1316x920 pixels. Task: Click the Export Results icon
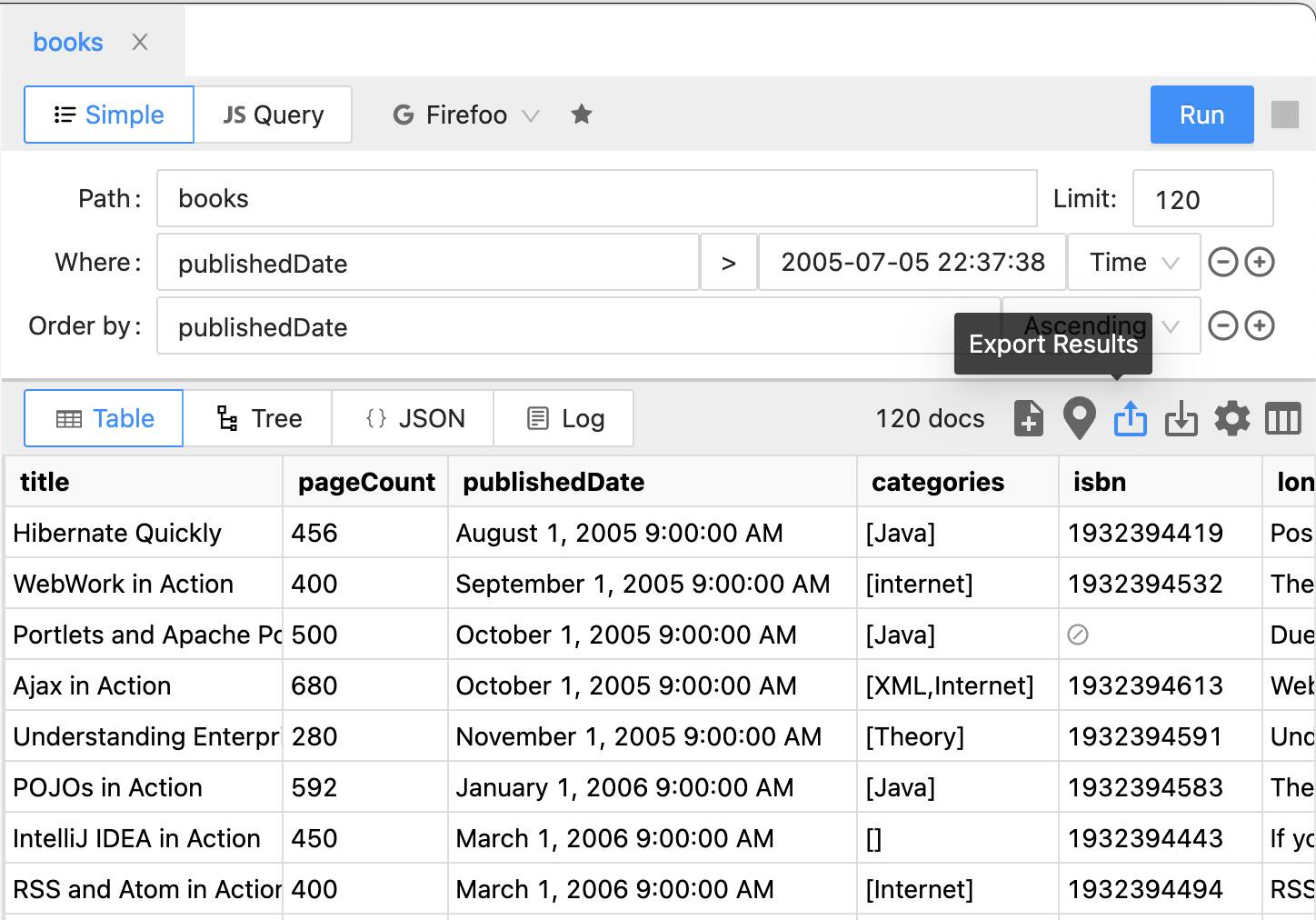tap(1130, 419)
